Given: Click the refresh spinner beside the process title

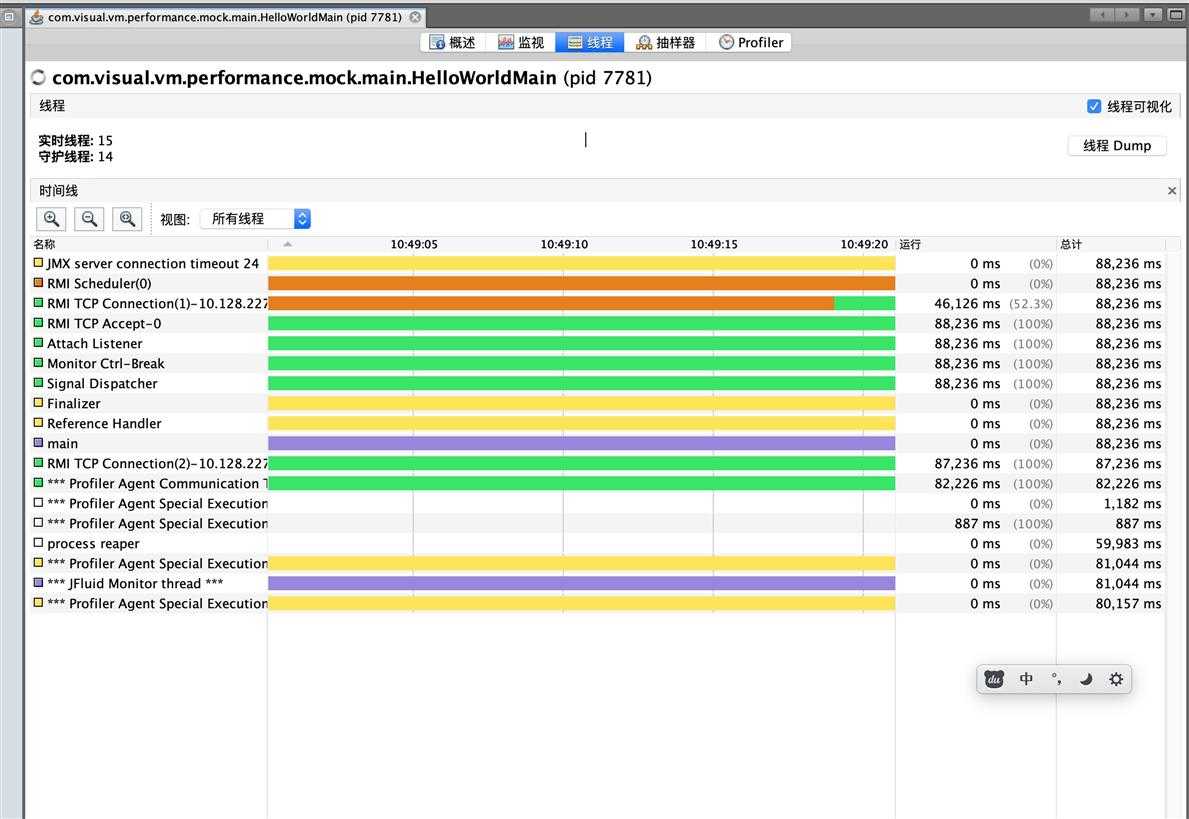Looking at the screenshot, I should click(x=39, y=77).
